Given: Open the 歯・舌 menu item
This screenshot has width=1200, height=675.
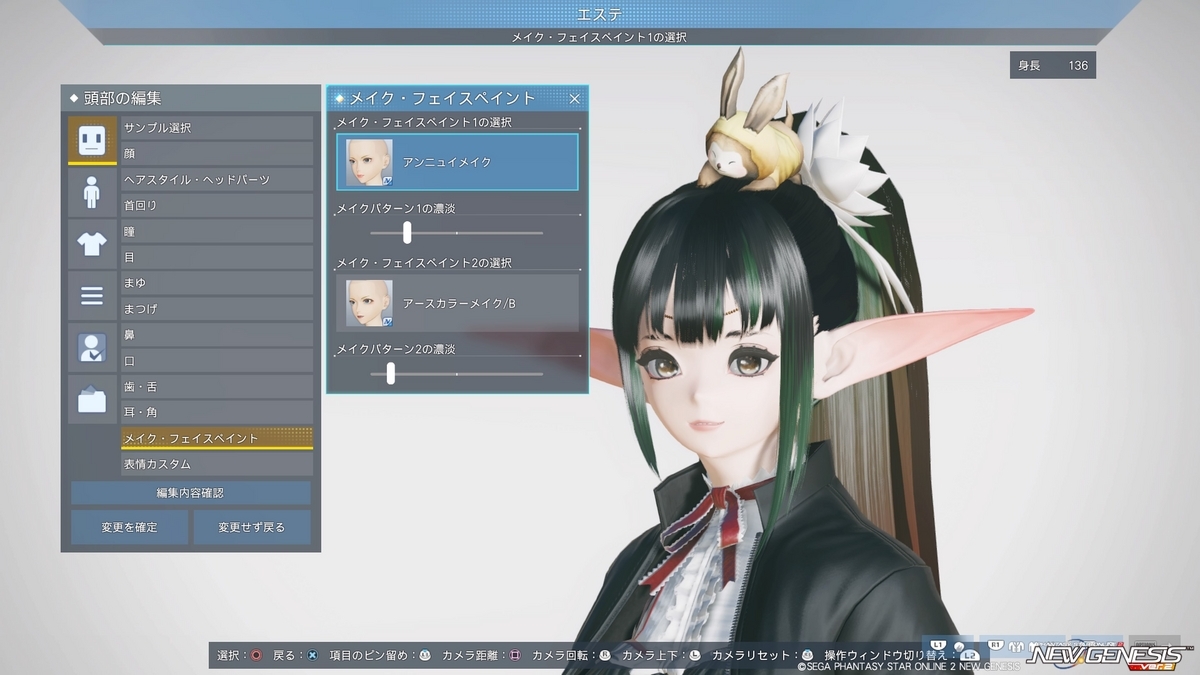Looking at the screenshot, I should (x=217, y=387).
